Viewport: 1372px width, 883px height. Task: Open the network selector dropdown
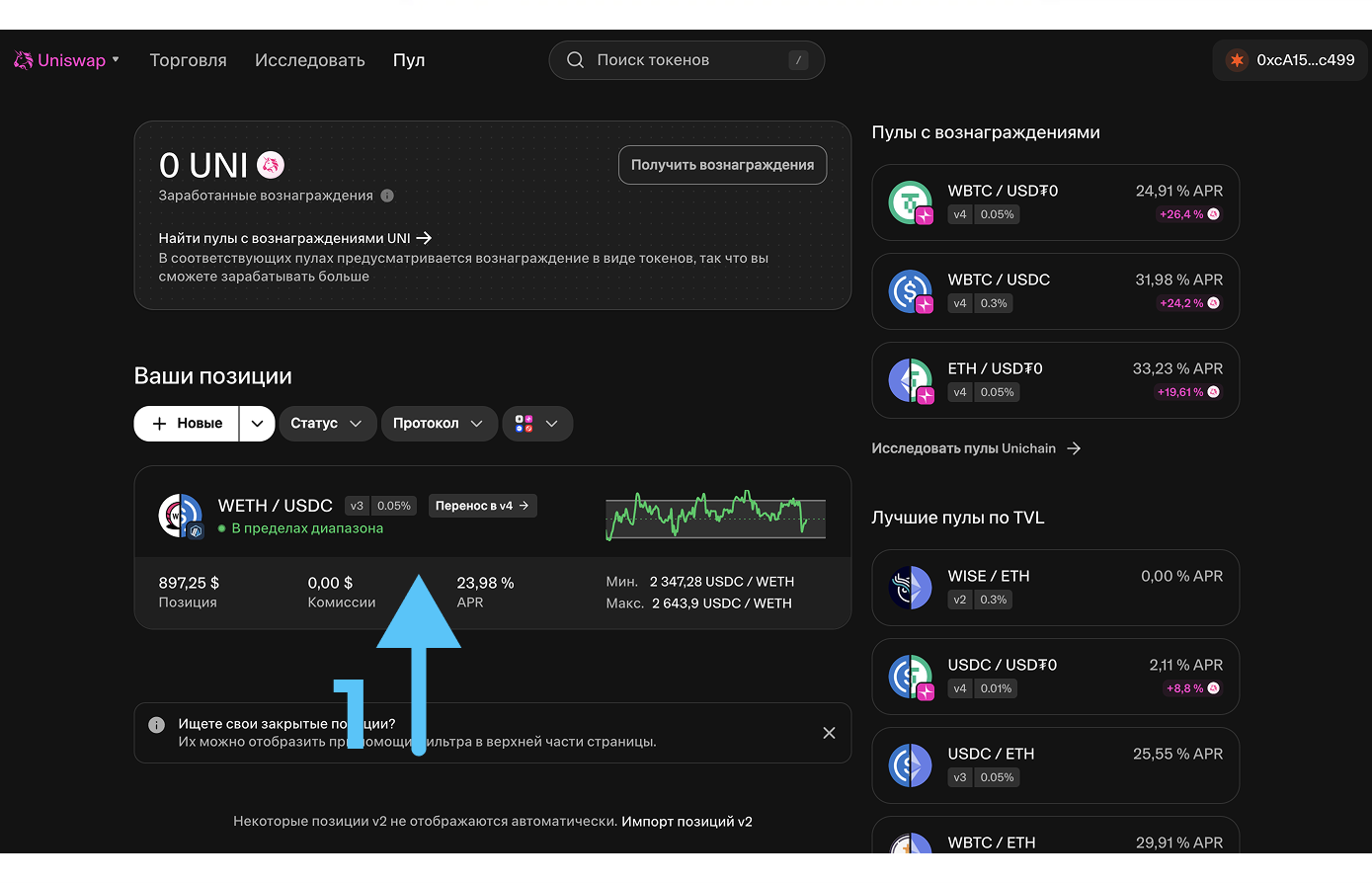537,424
